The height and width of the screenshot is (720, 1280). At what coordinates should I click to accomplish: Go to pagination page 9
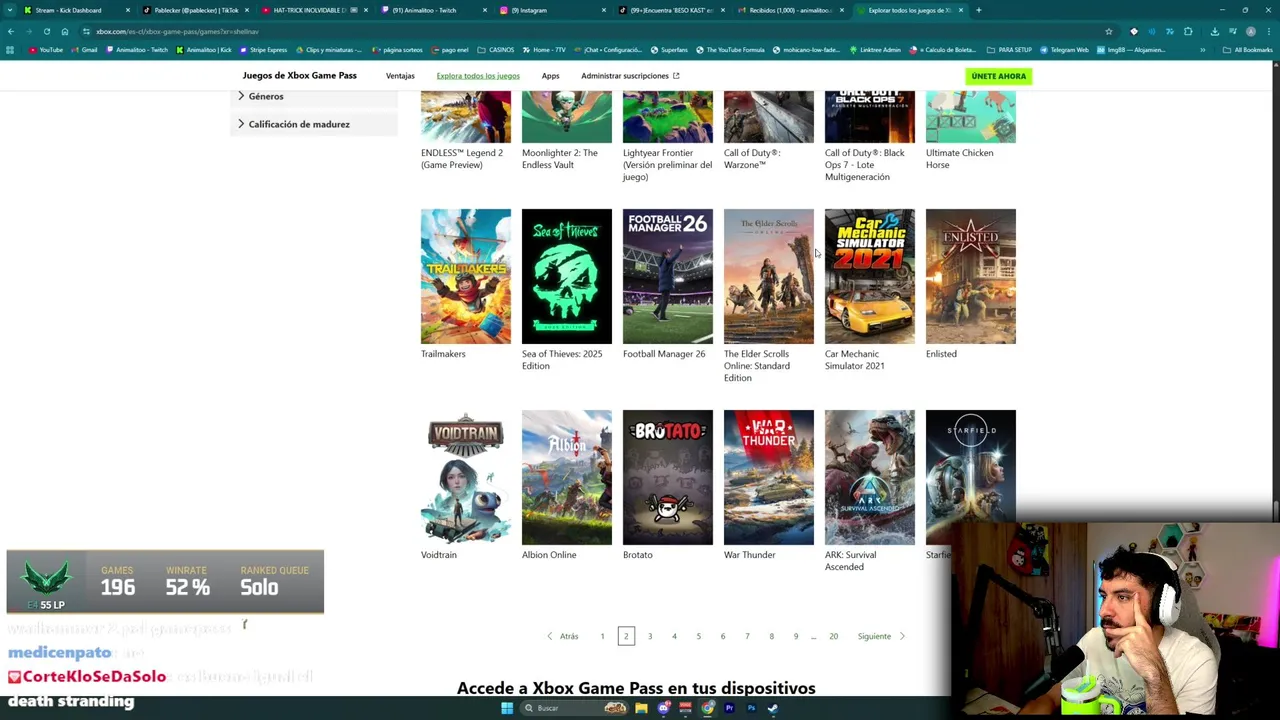pyautogui.click(x=796, y=636)
